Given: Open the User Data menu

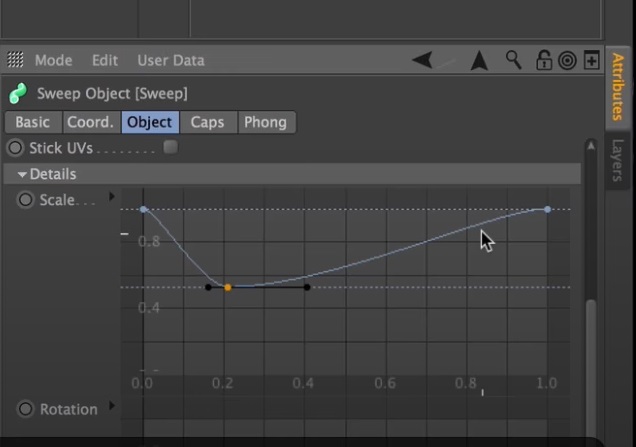Looking at the screenshot, I should [x=171, y=60].
